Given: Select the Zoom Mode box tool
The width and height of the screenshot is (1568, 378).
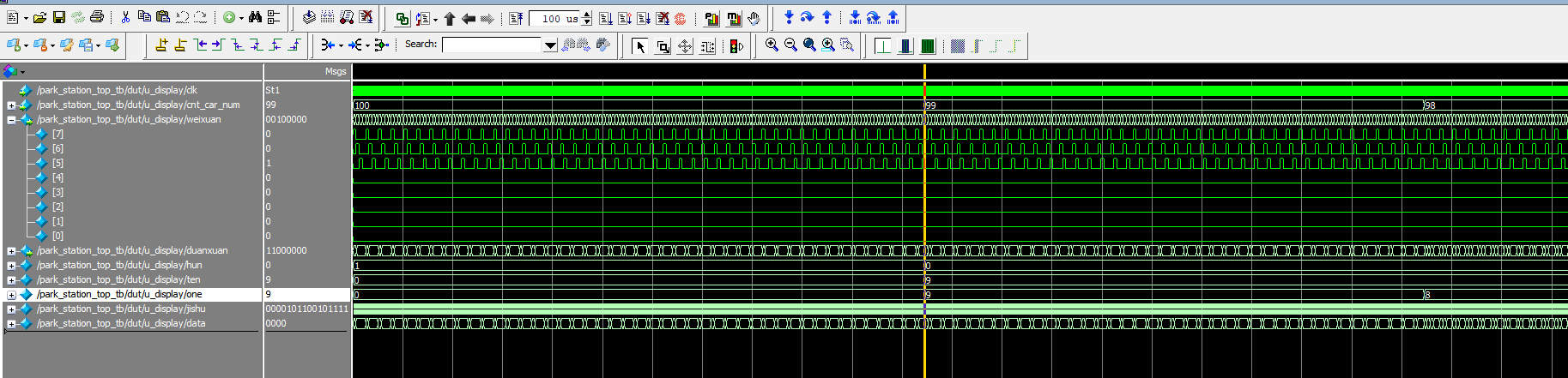Looking at the screenshot, I should pyautogui.click(x=663, y=46).
